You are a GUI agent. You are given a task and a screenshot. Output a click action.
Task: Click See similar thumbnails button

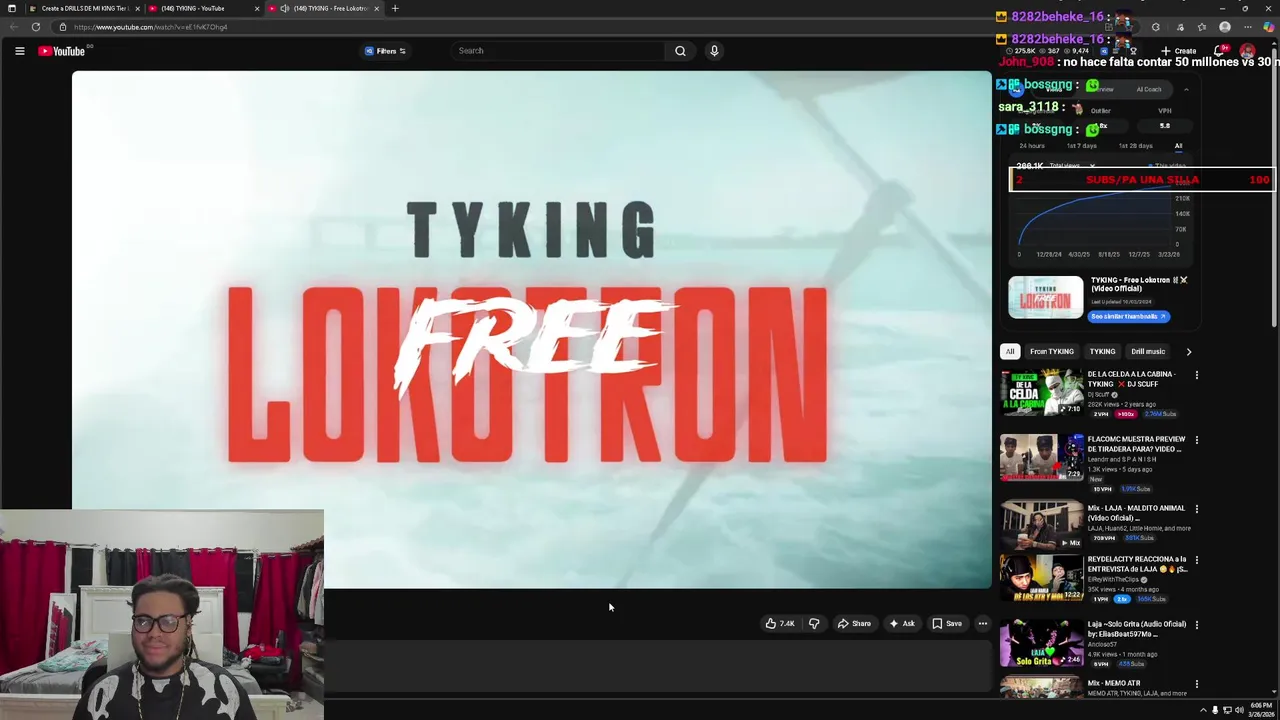pos(1128,317)
